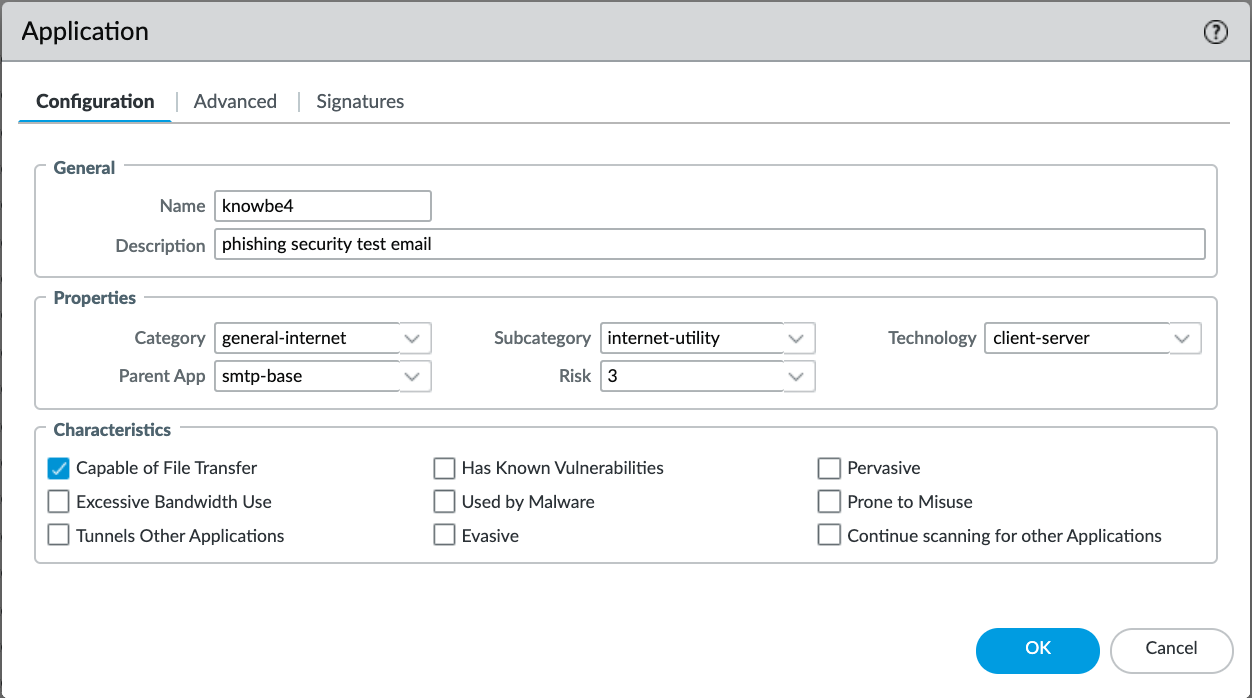Image resolution: width=1252 pixels, height=698 pixels.
Task: Select the Configuration tab
Action: coord(95,101)
